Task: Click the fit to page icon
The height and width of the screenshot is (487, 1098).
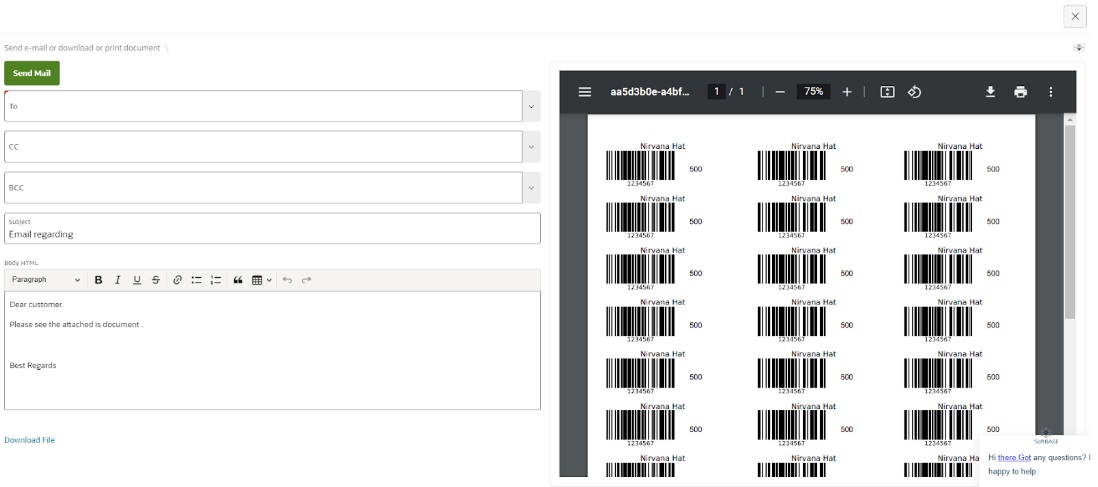Action: click(887, 92)
